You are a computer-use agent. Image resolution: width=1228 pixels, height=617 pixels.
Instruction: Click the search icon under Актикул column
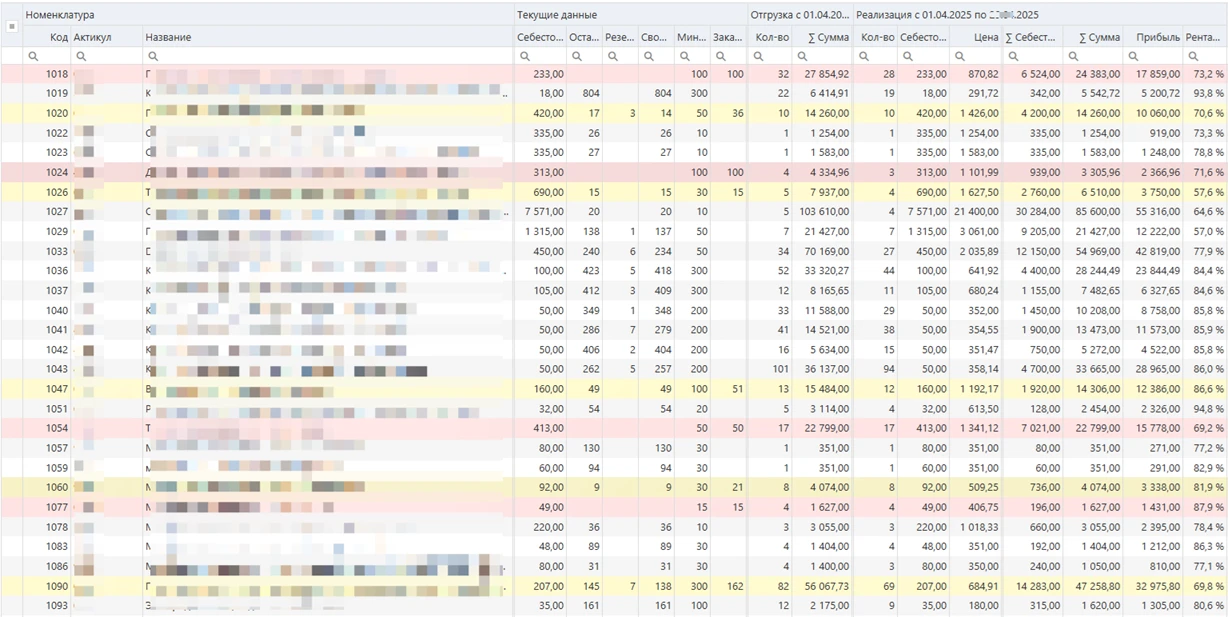point(81,57)
